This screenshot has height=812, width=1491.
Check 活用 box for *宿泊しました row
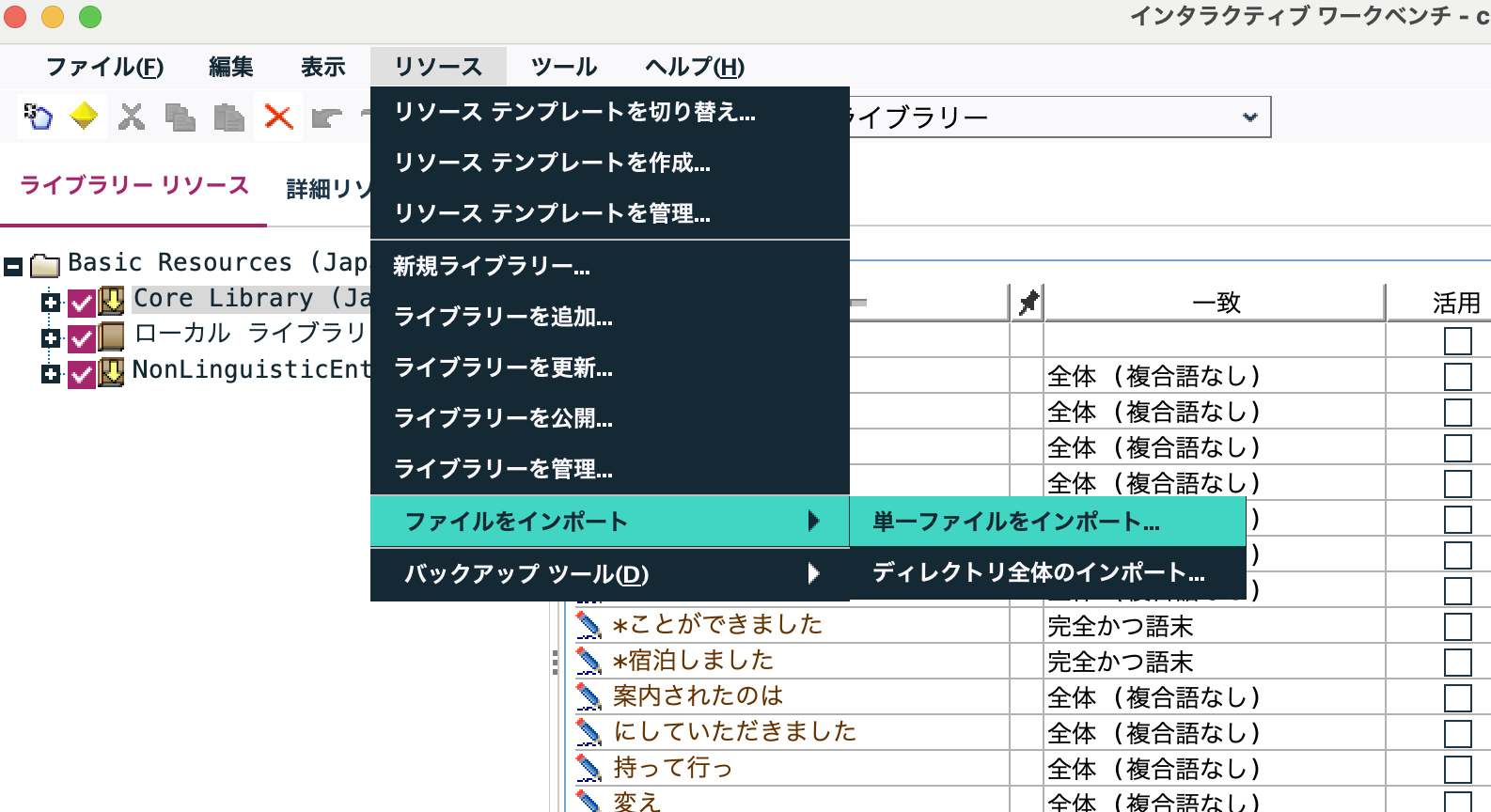tap(1458, 663)
